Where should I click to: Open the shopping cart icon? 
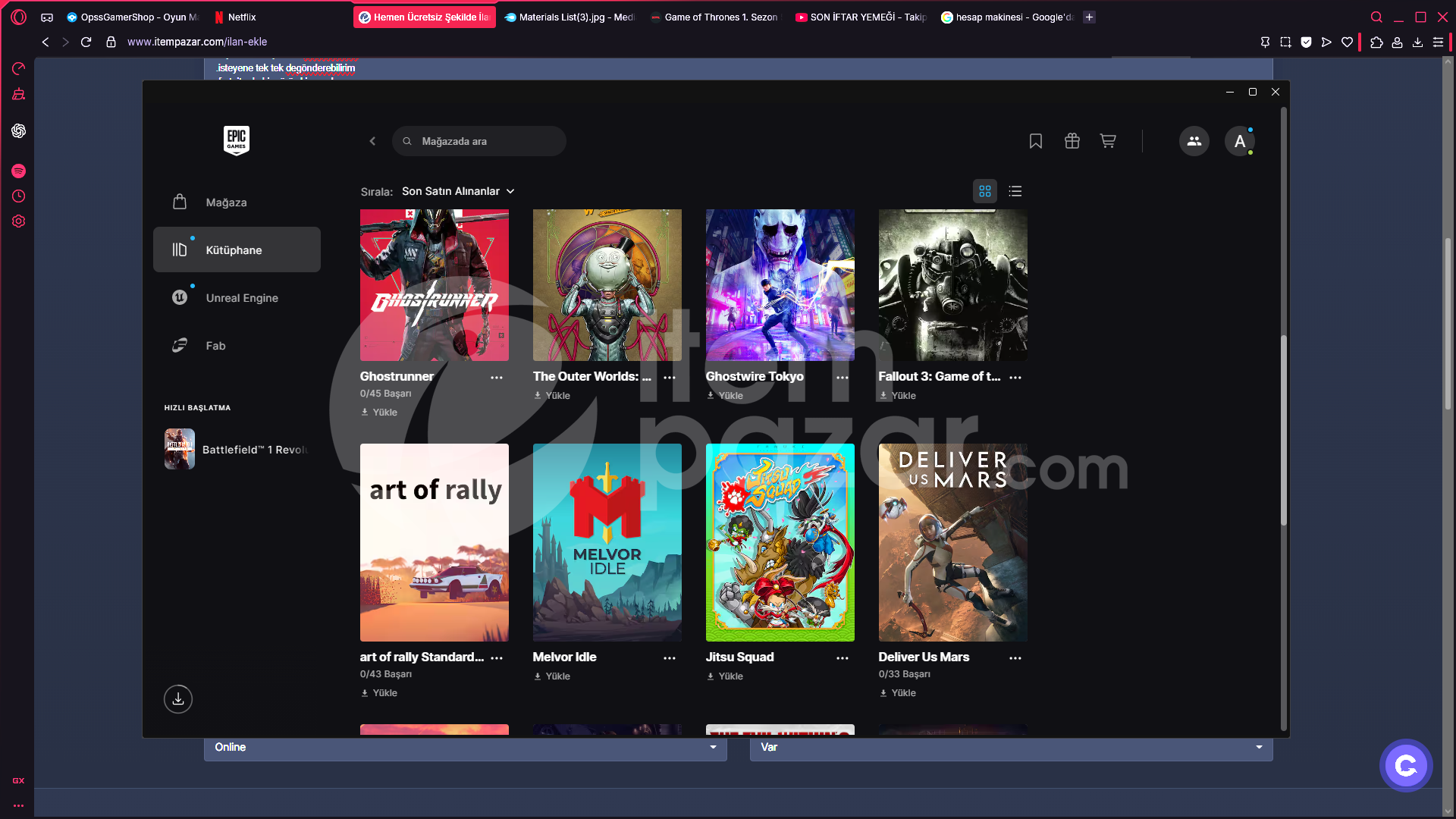tap(1108, 141)
